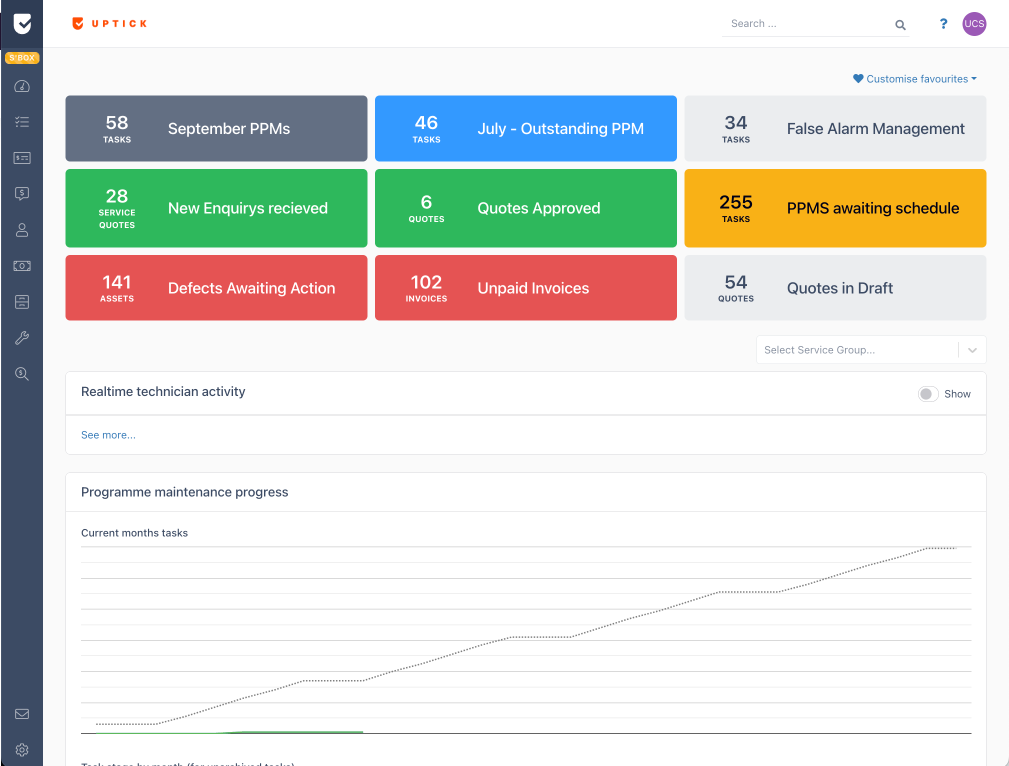Open the wrench icon in sidebar

tap(22, 338)
